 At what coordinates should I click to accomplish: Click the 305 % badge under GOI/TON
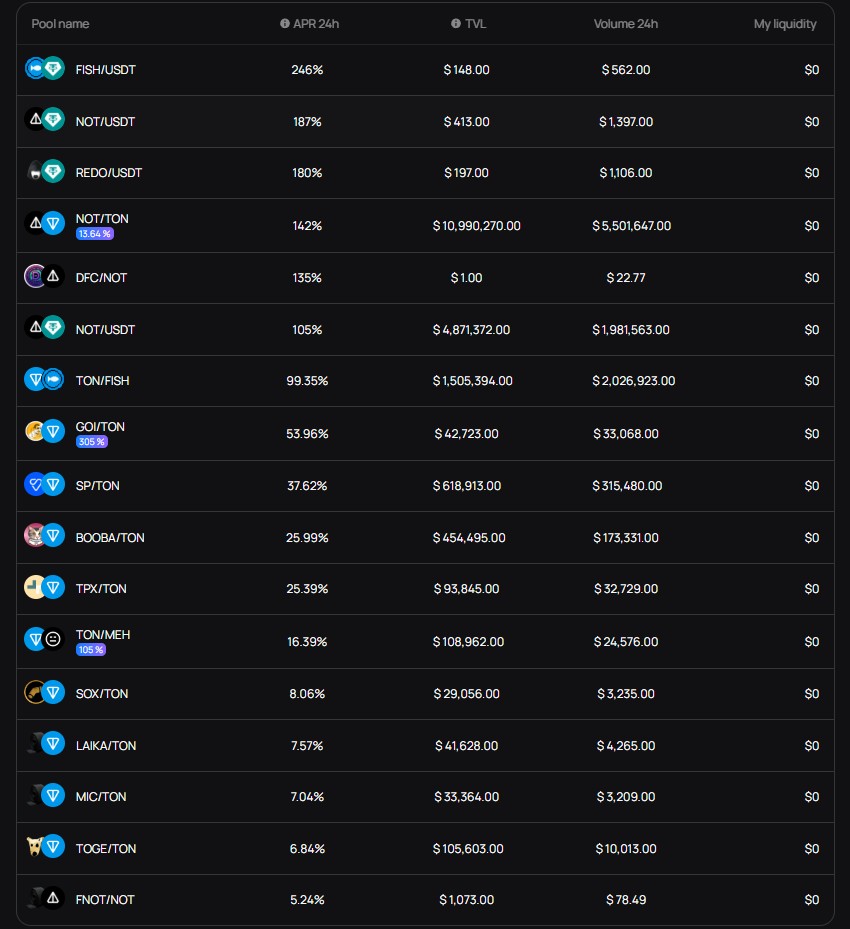(92, 442)
